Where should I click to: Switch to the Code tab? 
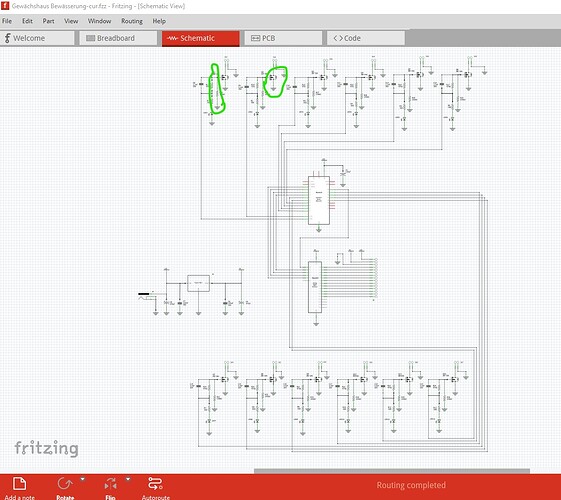365,38
